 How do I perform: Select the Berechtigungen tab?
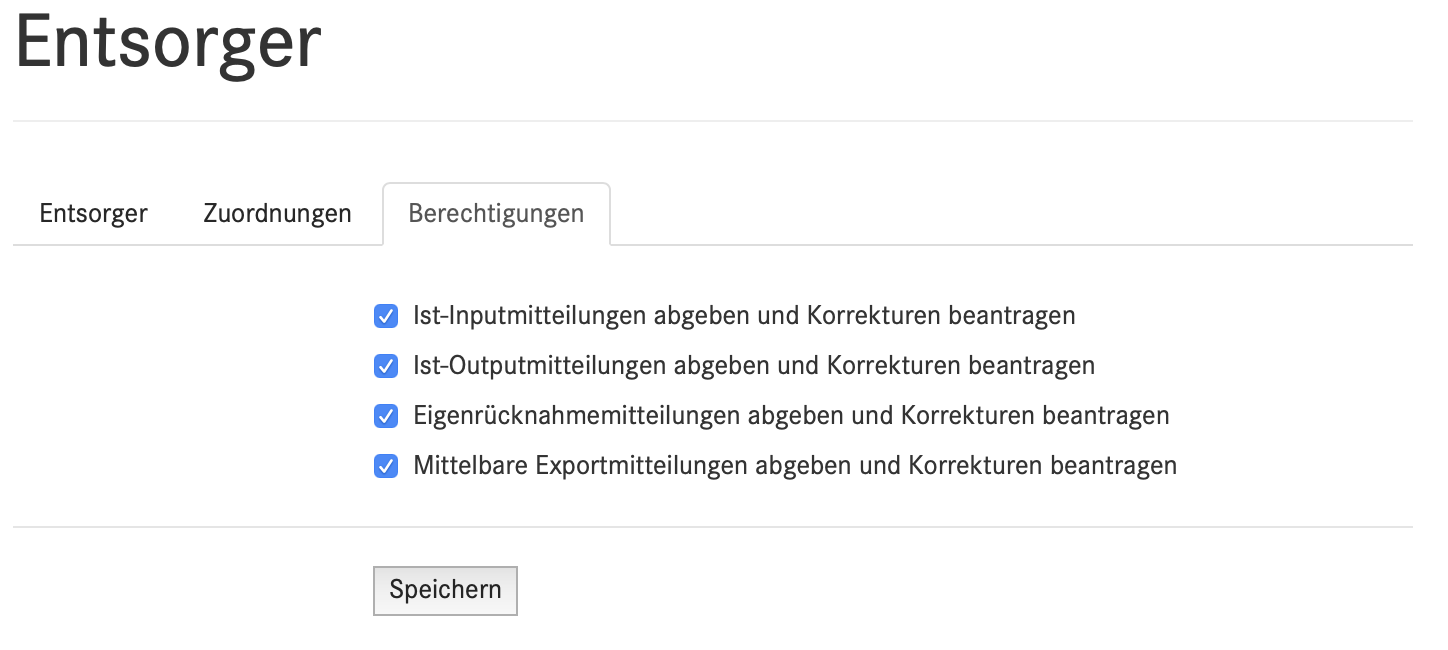click(x=496, y=214)
